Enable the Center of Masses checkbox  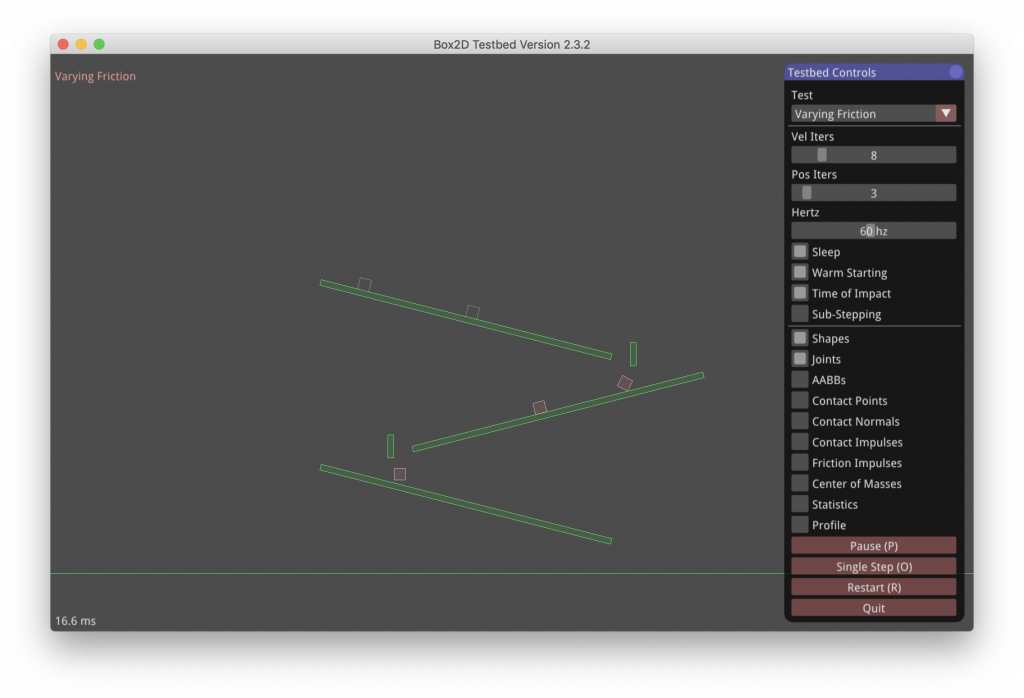tap(800, 484)
